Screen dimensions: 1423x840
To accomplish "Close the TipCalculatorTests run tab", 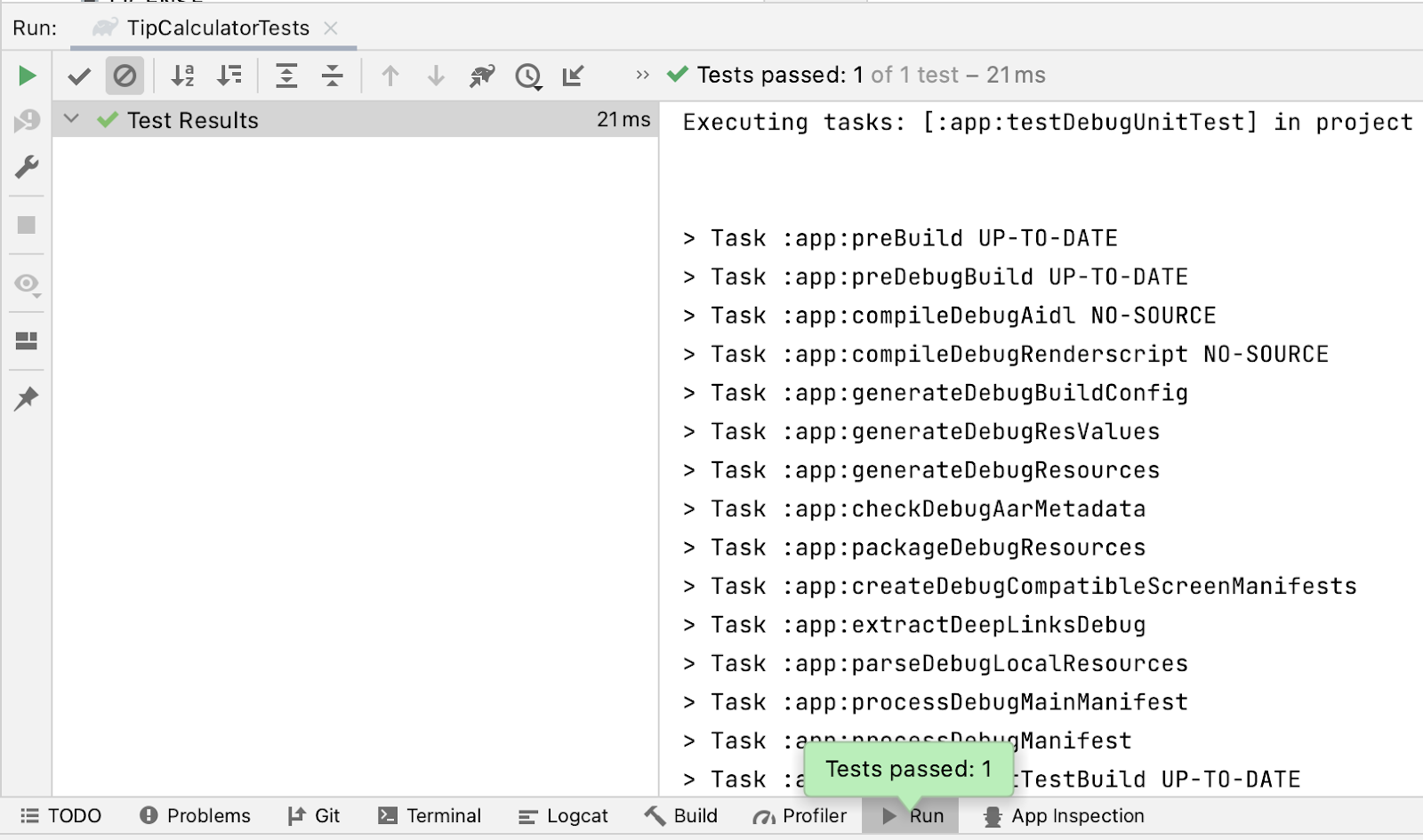I will (x=331, y=28).
